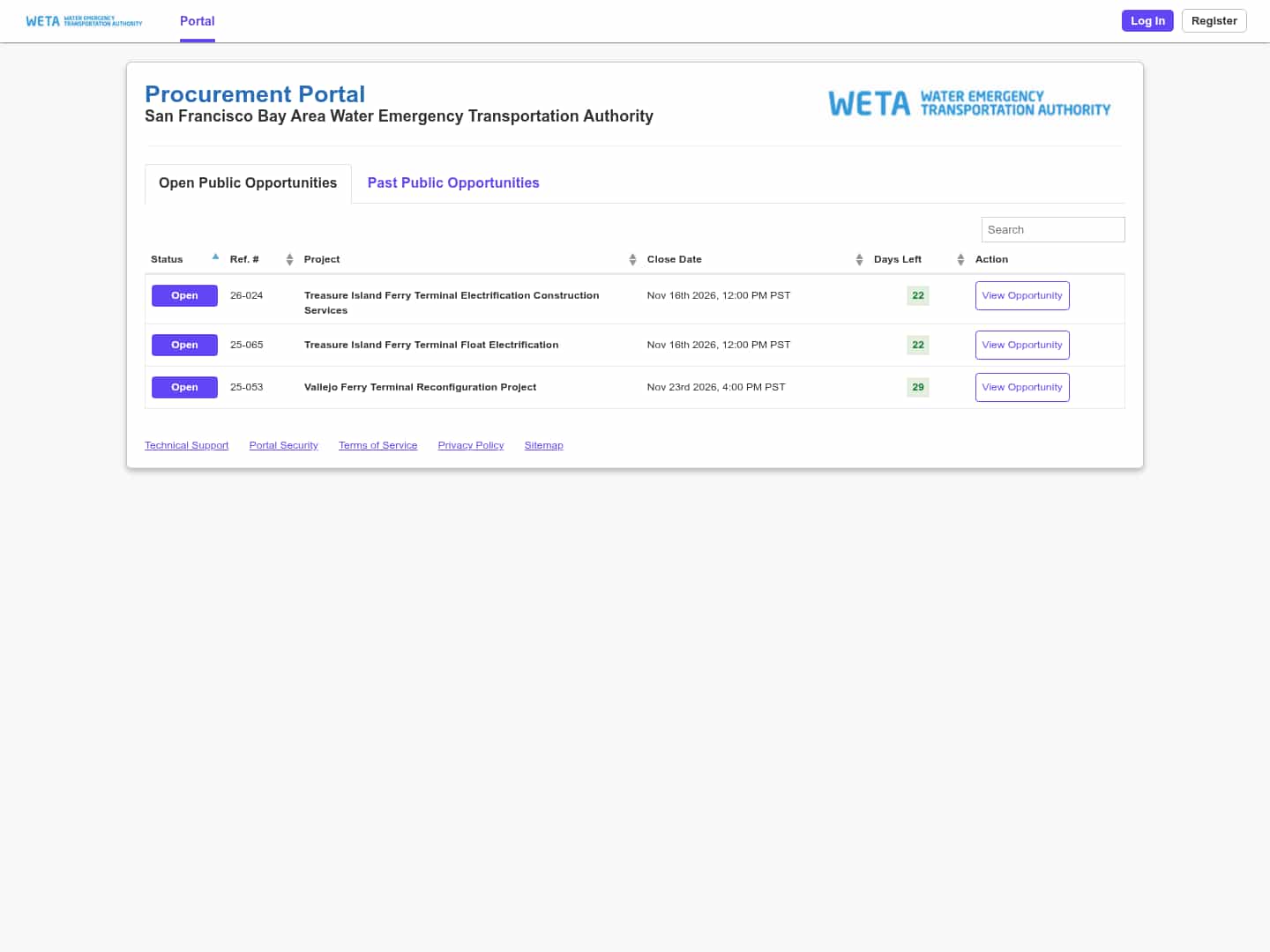Click the Electrification Construction Services project title
1270x952 pixels.
(x=452, y=302)
